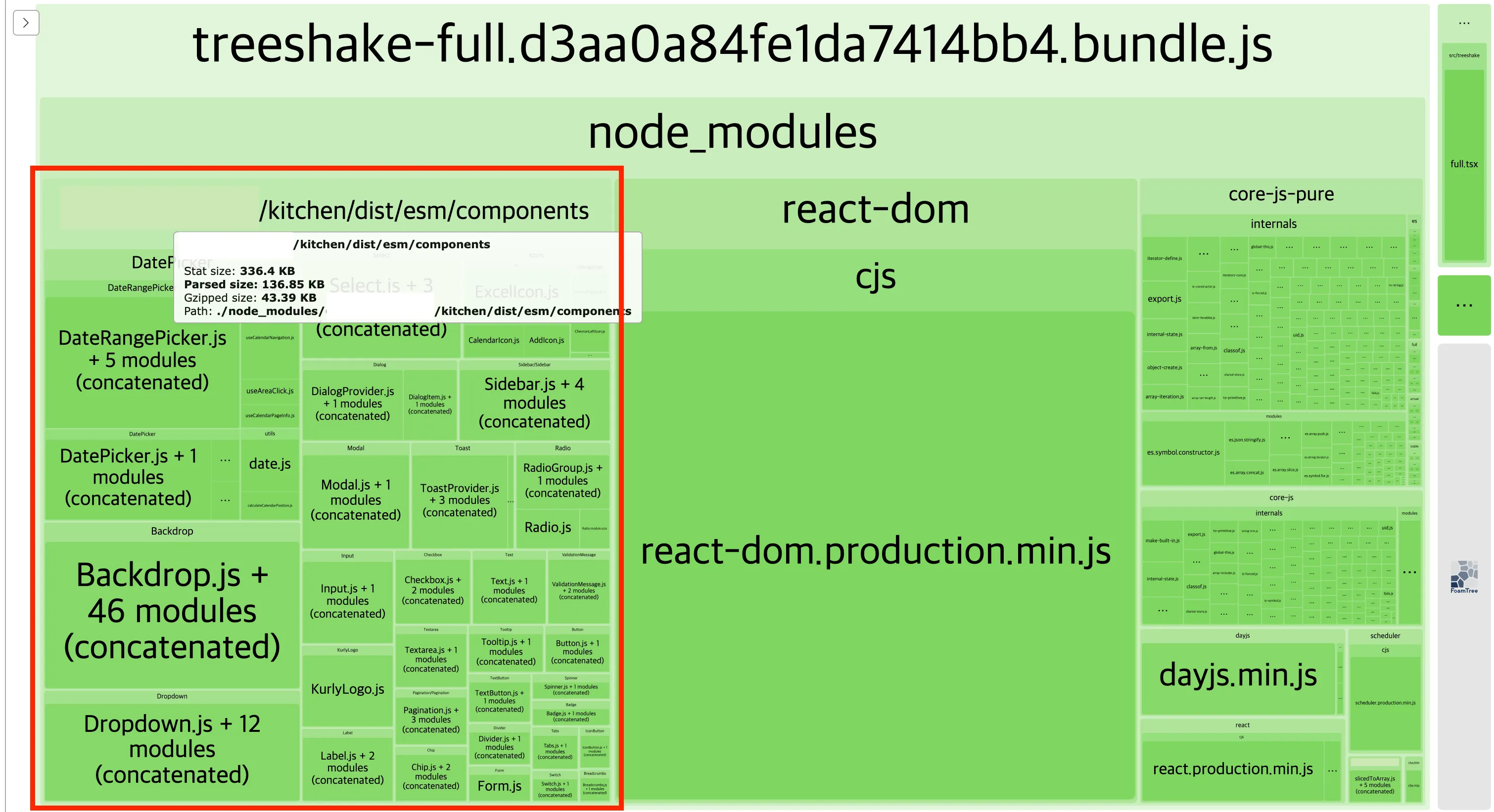The width and height of the screenshot is (1494, 812).
Task: Click the react-dom group header
Action: [876, 209]
